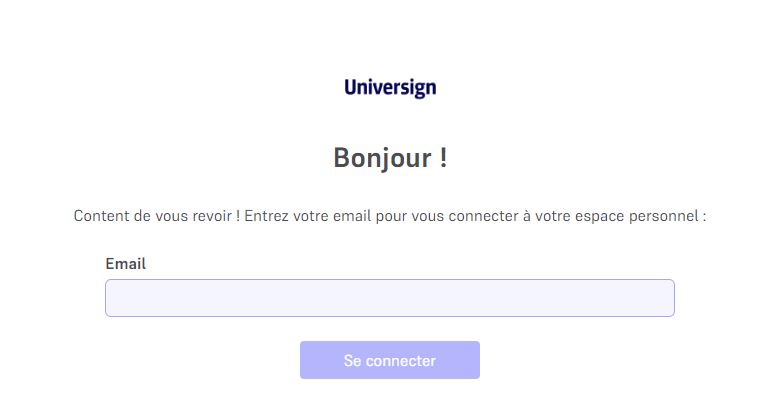Select the Email field label
The image size is (780, 420).
125,263
